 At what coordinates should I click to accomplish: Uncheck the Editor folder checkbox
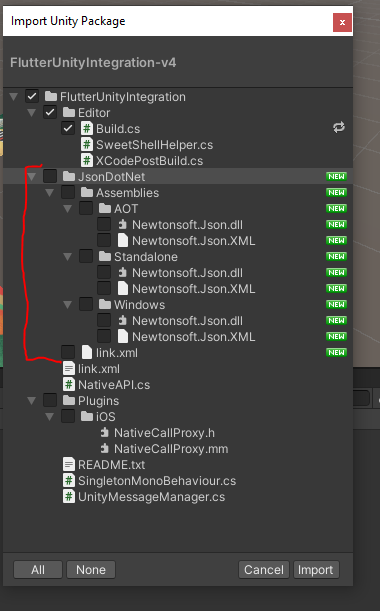(x=50, y=112)
